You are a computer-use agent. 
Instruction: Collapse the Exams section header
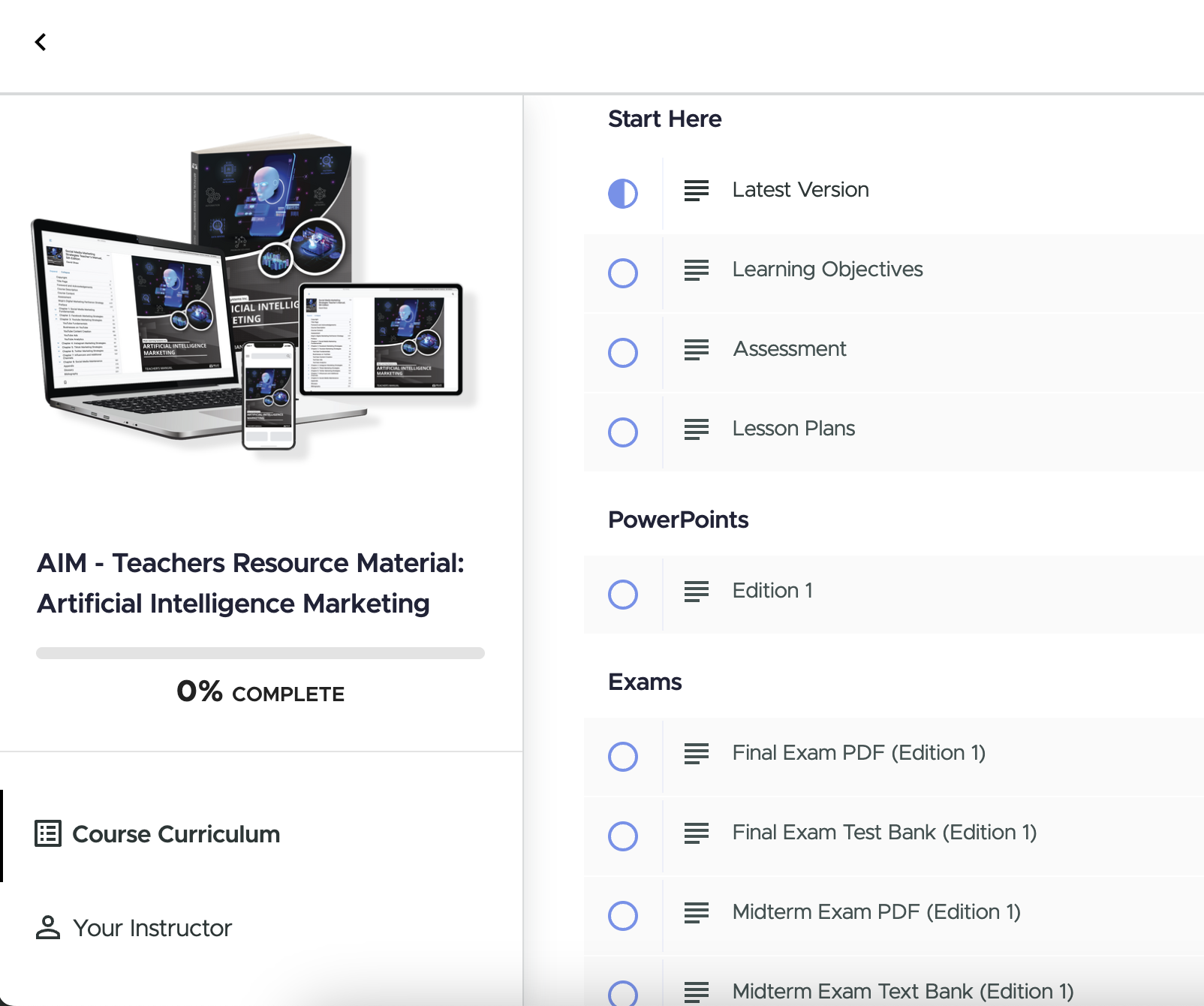pos(645,682)
